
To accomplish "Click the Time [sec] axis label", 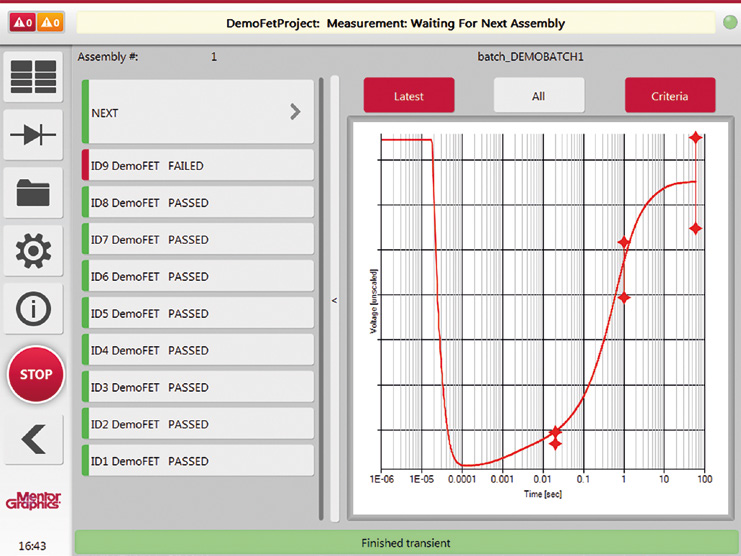I will pos(543,494).
